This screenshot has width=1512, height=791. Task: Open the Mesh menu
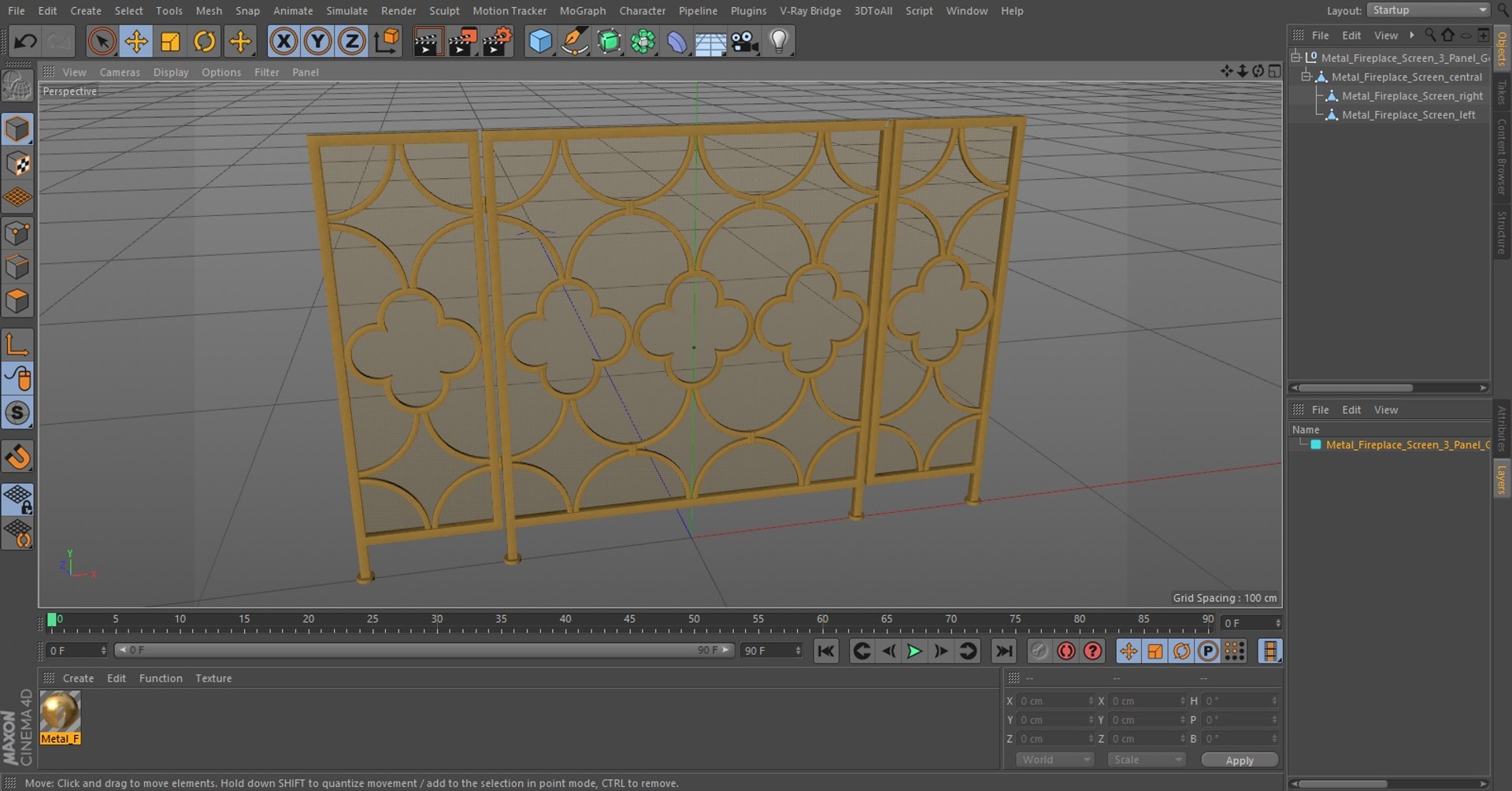coord(209,10)
